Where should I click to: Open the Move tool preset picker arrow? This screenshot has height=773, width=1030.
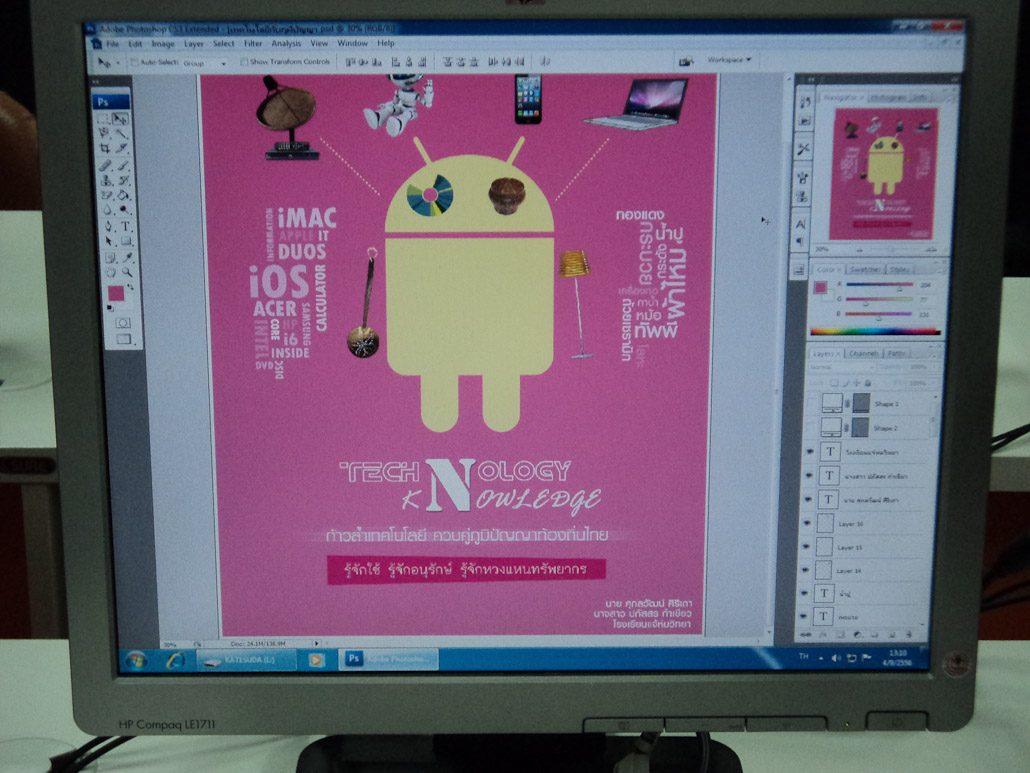pyautogui.click(x=118, y=63)
